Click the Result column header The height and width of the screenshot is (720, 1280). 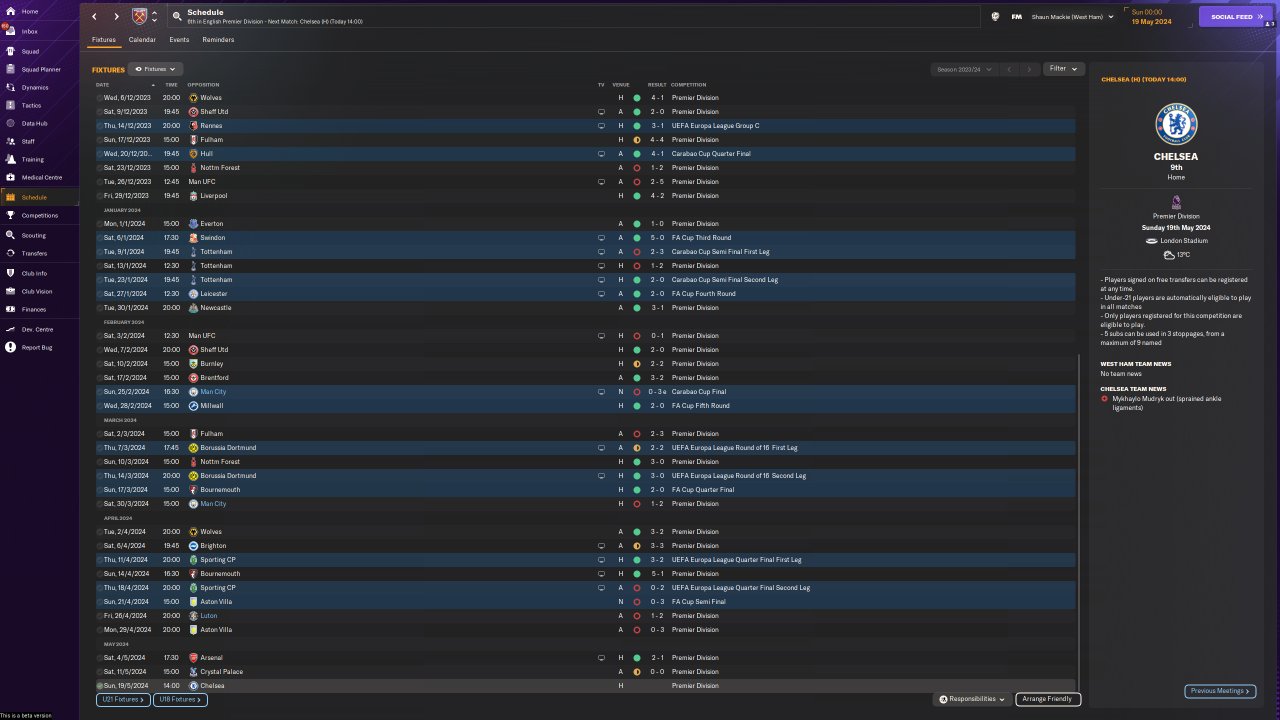[x=657, y=85]
